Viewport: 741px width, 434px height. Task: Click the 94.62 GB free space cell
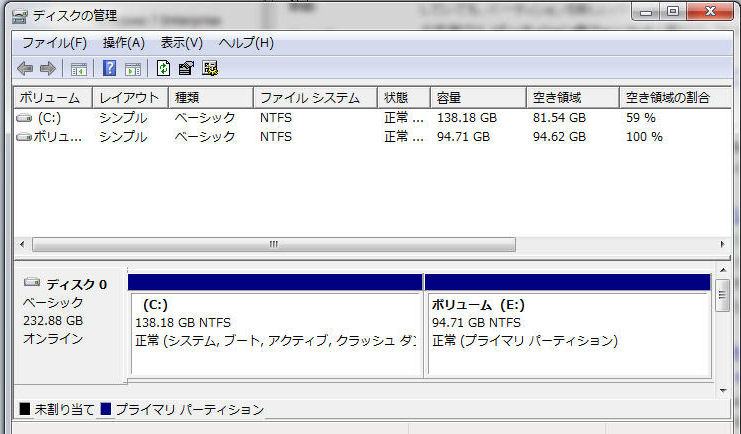(560, 137)
